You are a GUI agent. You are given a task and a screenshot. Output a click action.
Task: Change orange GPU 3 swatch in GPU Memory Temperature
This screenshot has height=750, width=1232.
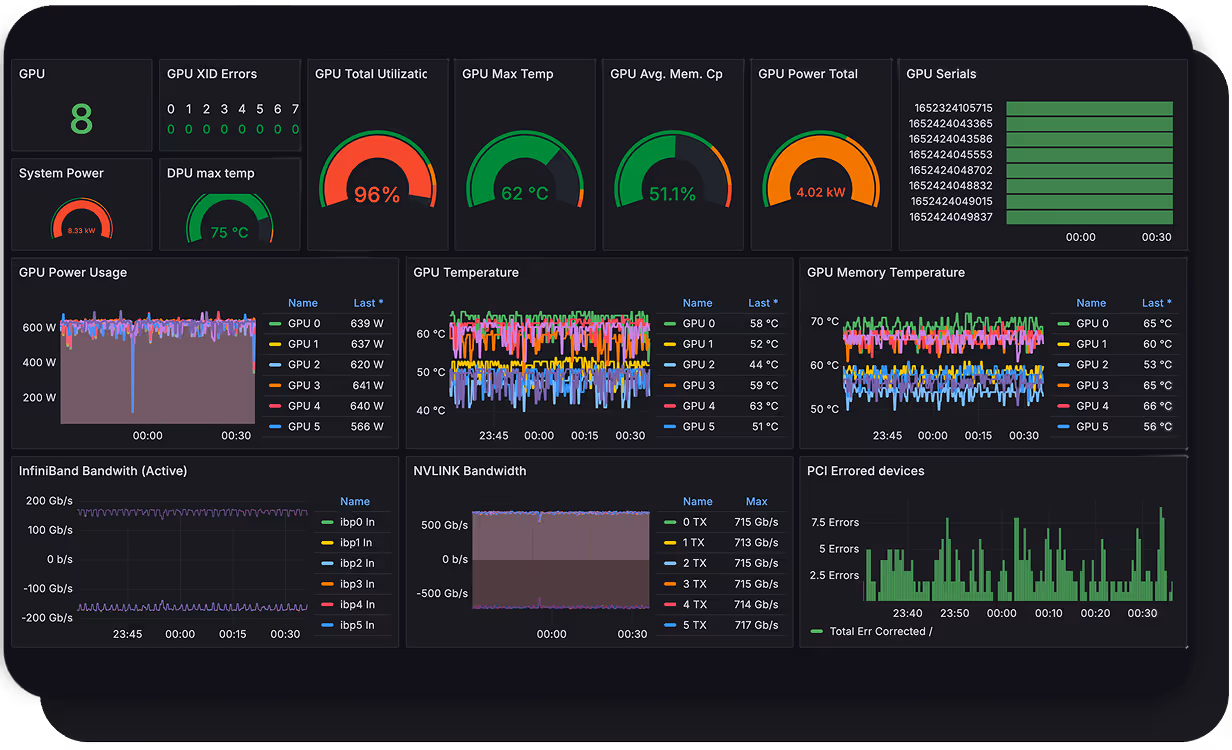pyautogui.click(x=1063, y=385)
